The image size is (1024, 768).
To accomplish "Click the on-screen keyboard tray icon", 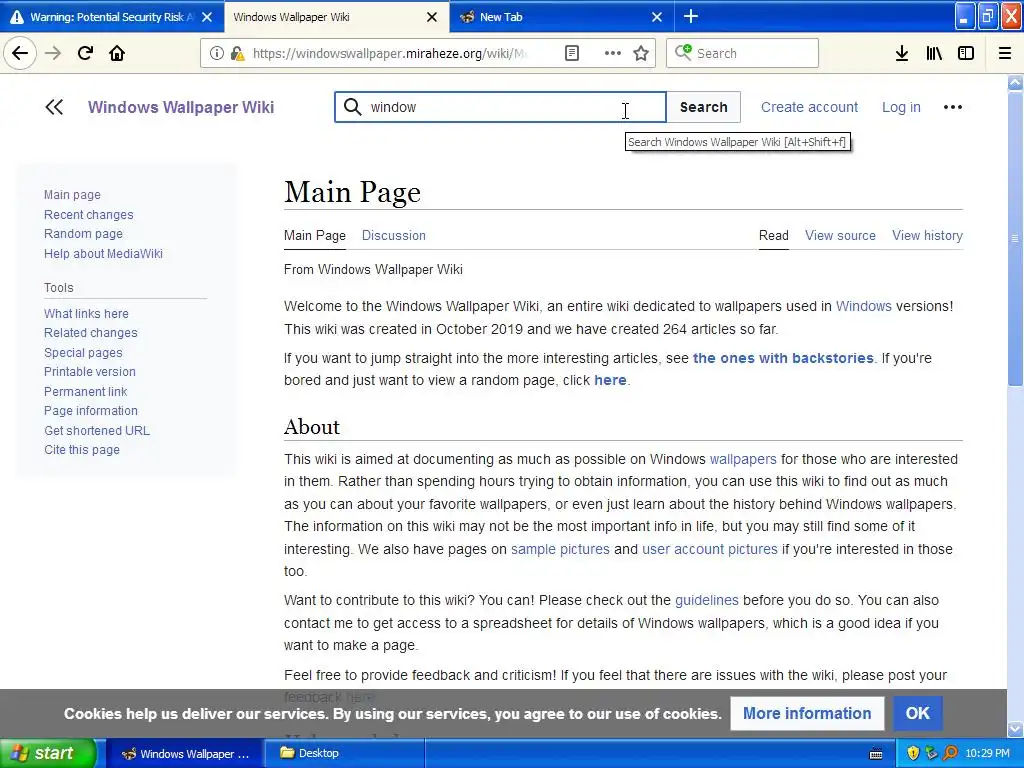I will (x=876, y=754).
